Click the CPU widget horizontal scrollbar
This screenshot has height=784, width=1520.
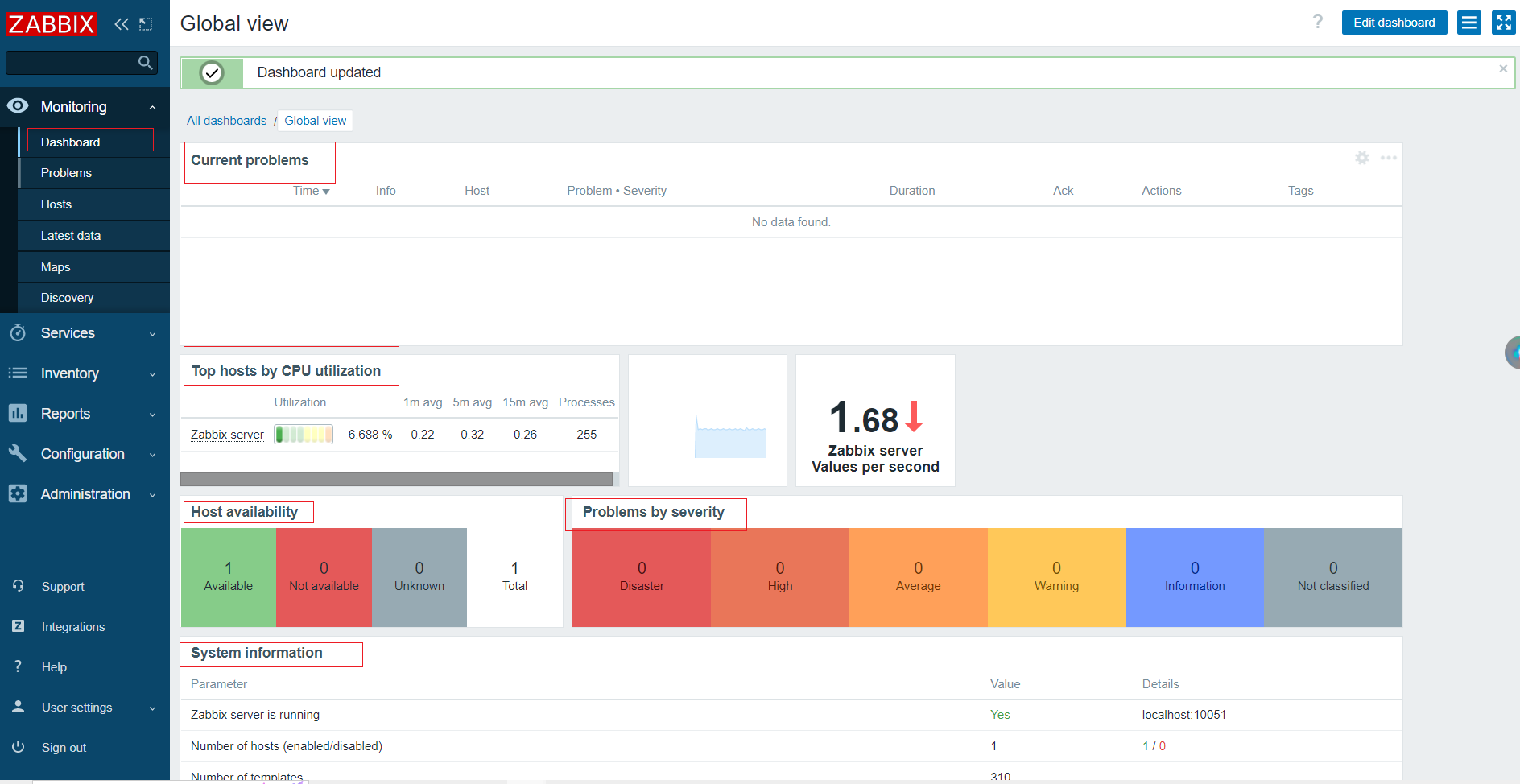click(x=396, y=480)
